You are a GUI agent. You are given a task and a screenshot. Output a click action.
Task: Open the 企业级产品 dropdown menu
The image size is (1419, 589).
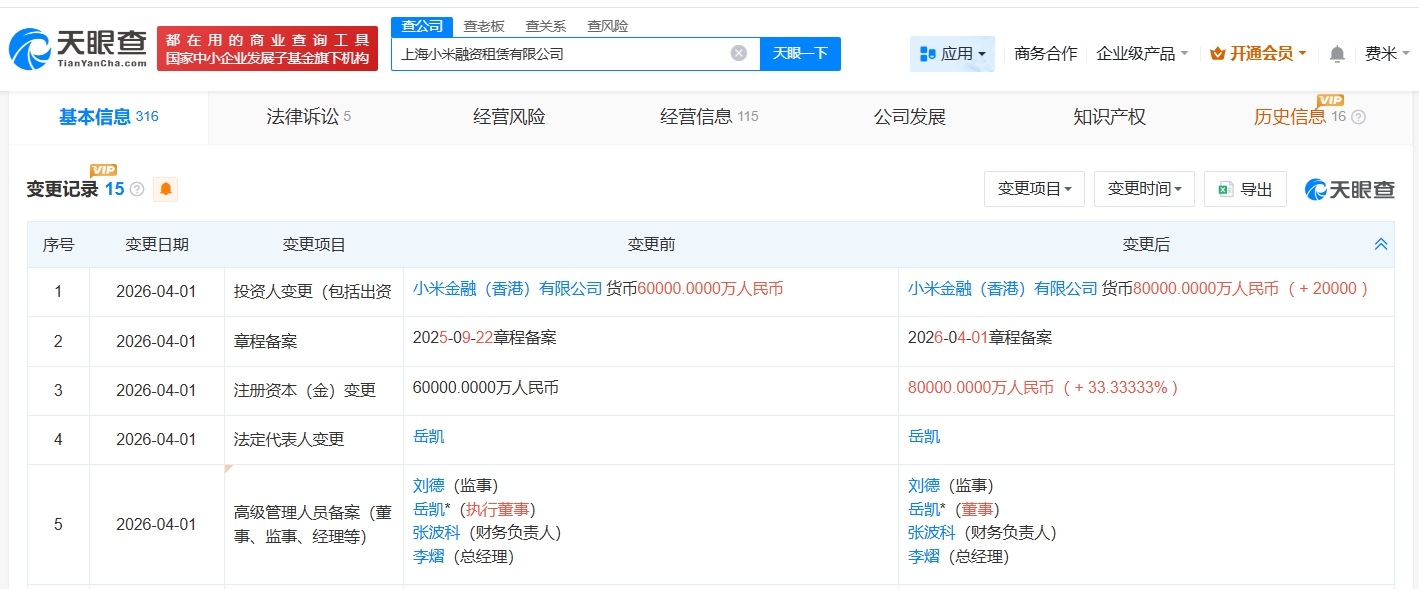(1142, 54)
